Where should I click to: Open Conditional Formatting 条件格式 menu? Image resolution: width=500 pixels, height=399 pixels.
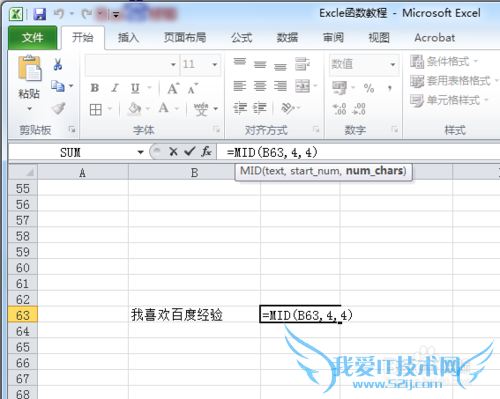pos(443,61)
